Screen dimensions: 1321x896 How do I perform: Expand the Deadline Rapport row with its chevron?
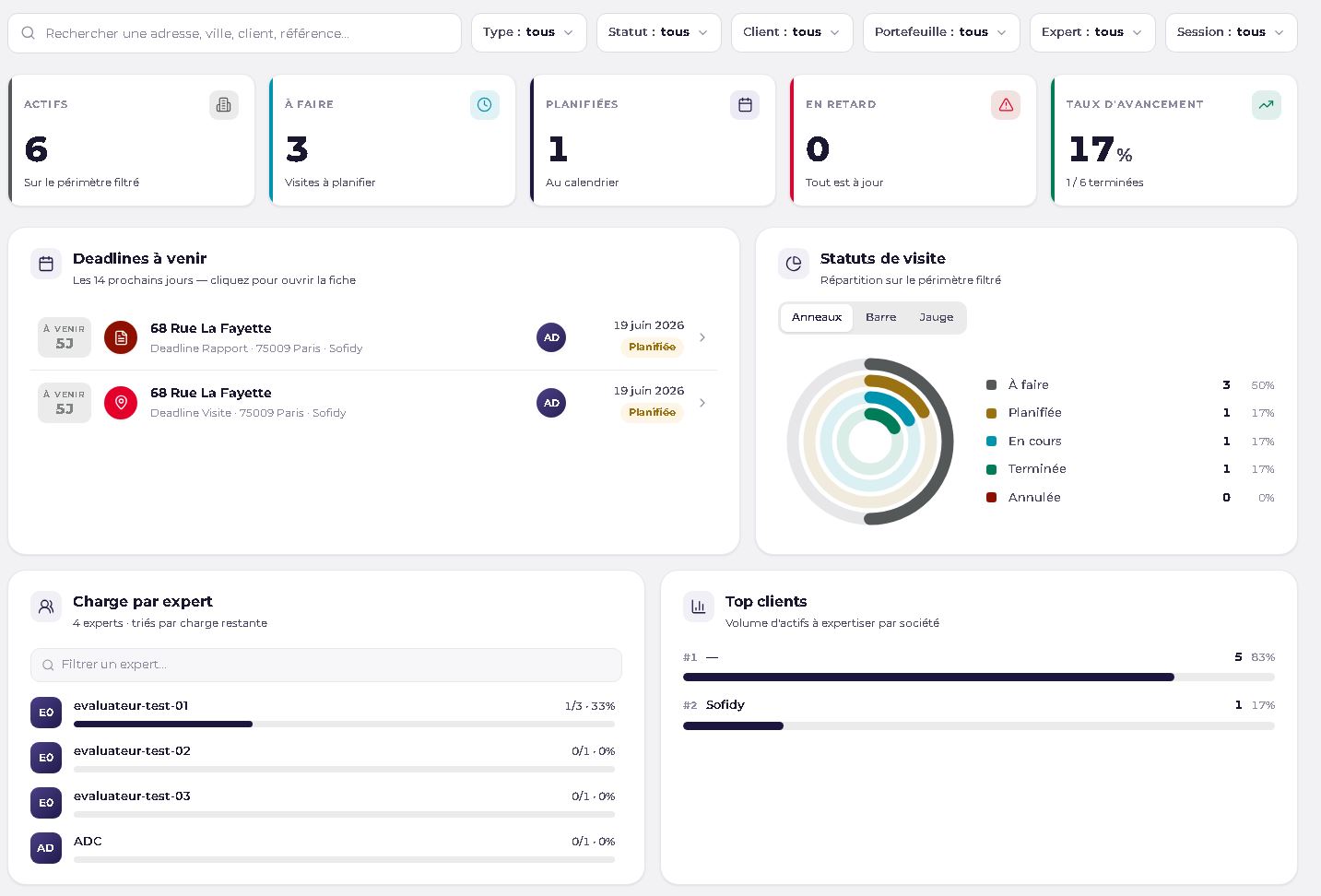point(702,337)
